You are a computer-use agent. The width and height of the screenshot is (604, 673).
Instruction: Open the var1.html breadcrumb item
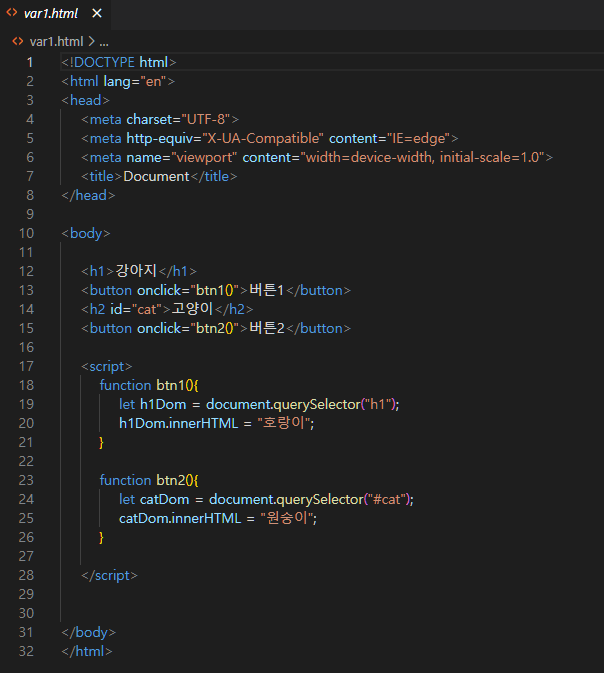click(56, 42)
